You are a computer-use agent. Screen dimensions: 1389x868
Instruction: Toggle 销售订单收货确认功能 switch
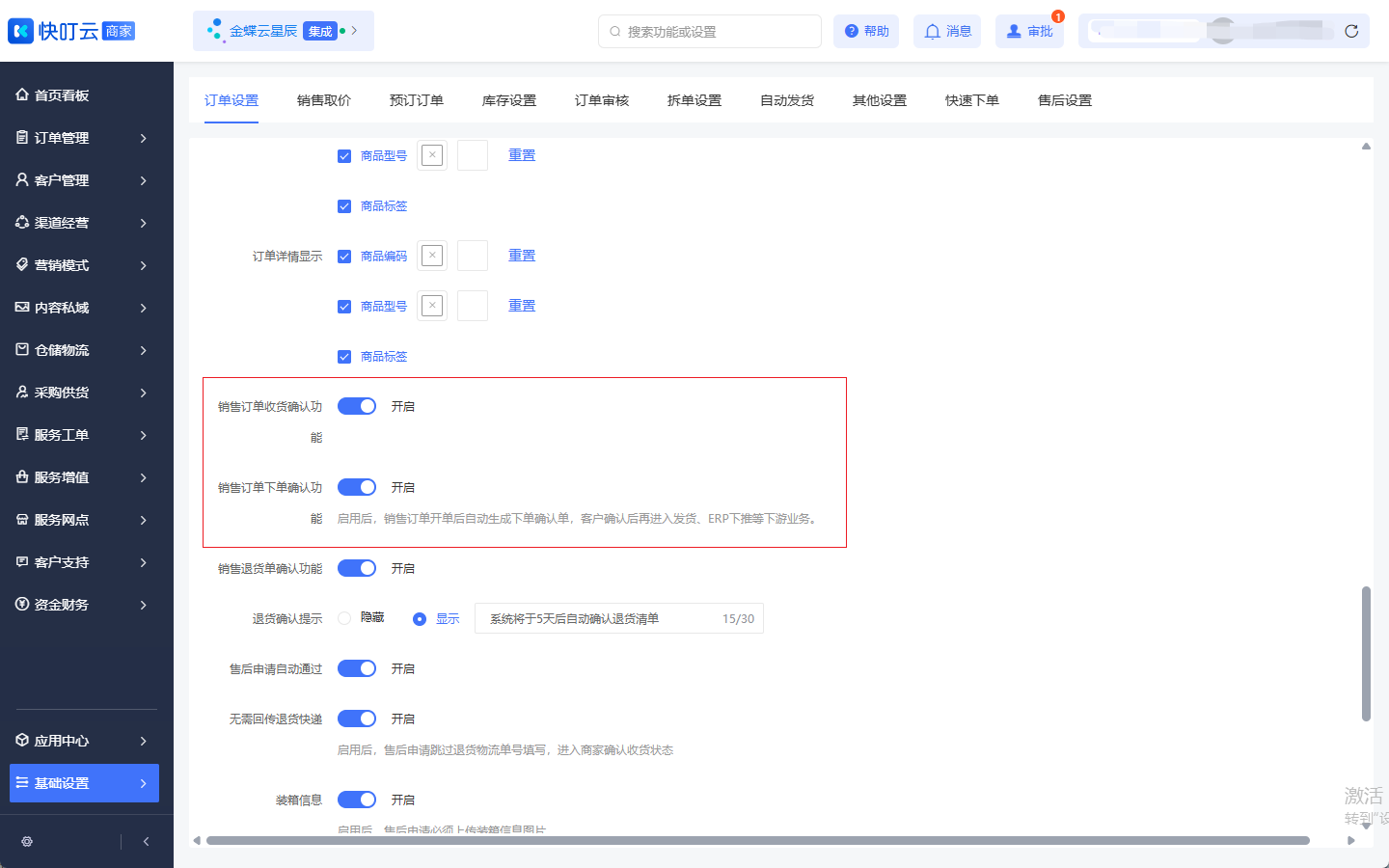[x=357, y=406]
